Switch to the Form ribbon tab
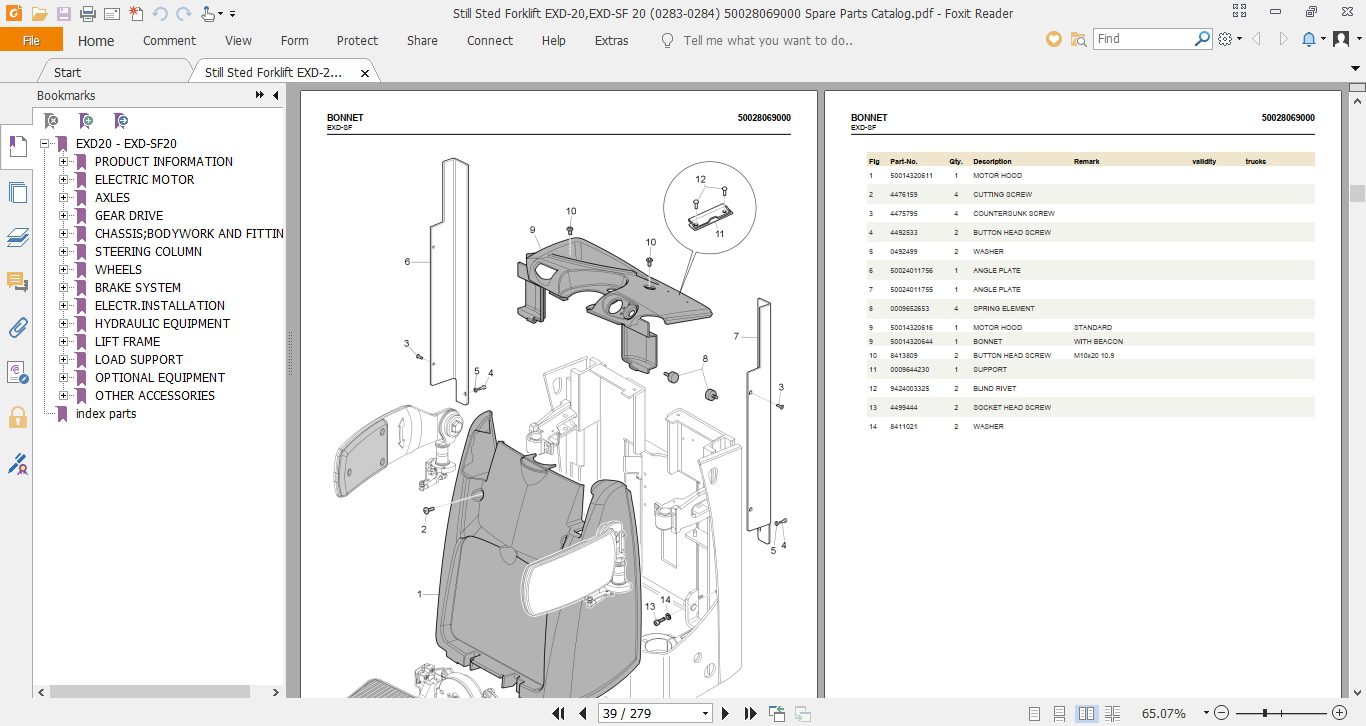The width and height of the screenshot is (1366, 726). (x=294, y=41)
